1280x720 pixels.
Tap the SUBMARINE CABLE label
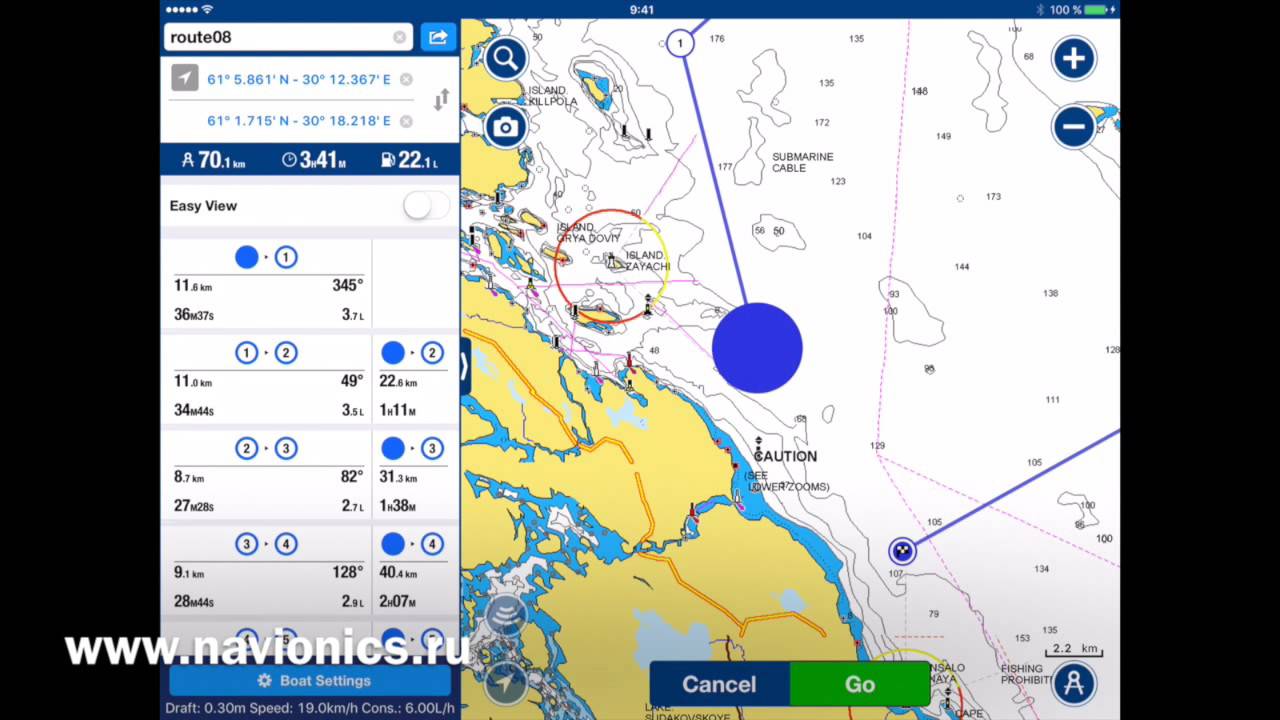coord(802,162)
